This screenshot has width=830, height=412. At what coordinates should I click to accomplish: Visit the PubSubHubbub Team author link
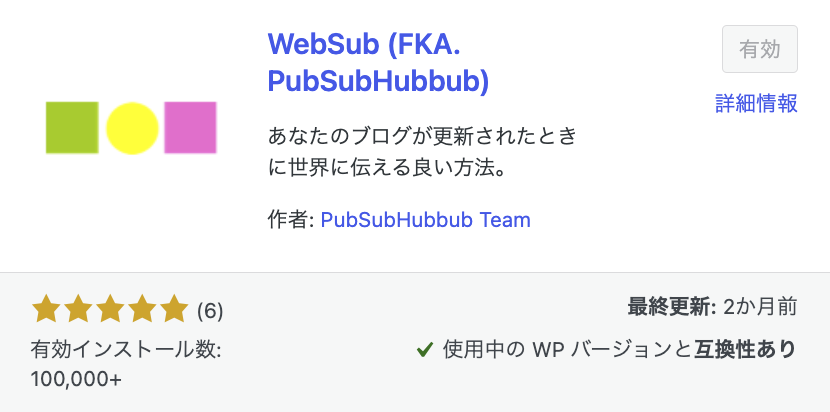click(426, 220)
